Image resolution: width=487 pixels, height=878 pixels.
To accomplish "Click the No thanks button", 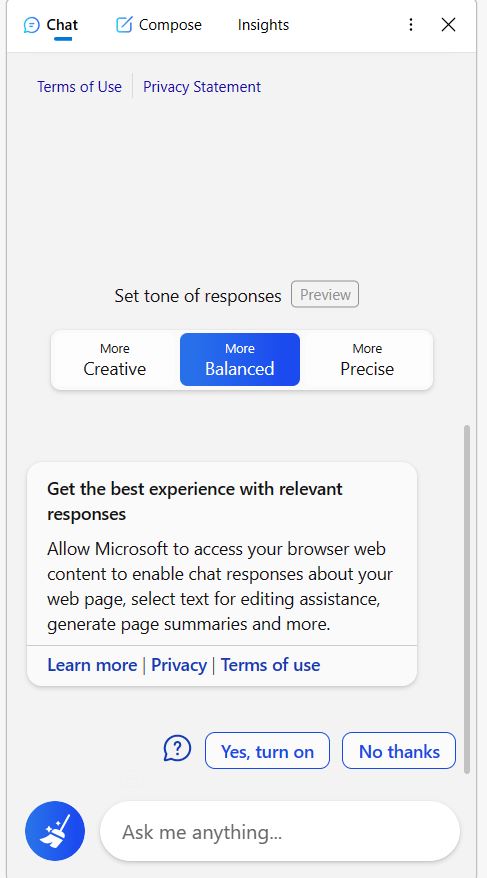I will (x=399, y=751).
